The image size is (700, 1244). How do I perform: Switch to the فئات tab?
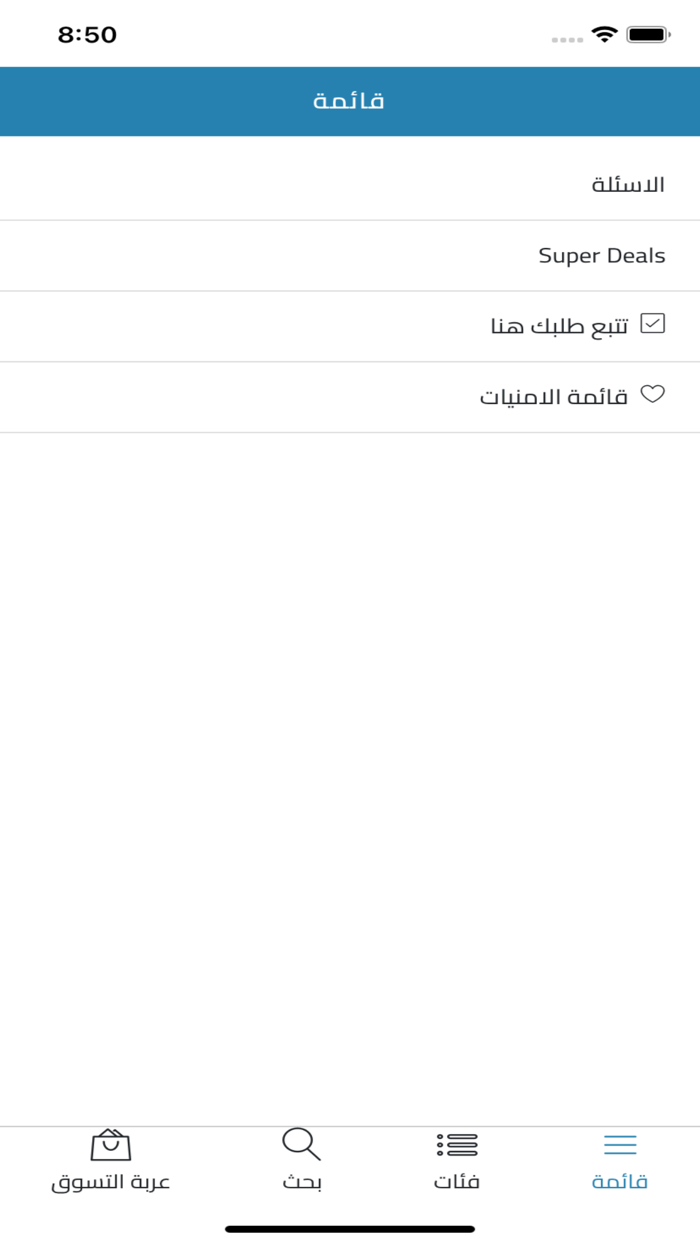point(457,1160)
